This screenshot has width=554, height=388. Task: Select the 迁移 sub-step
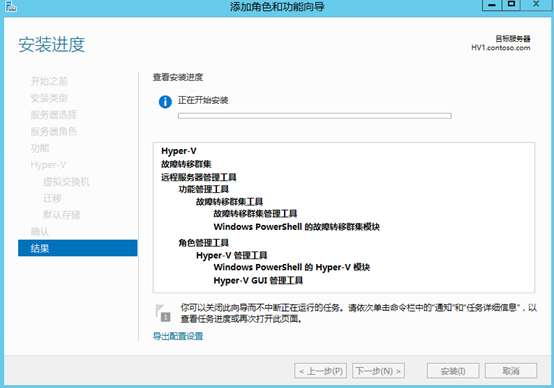coord(52,198)
